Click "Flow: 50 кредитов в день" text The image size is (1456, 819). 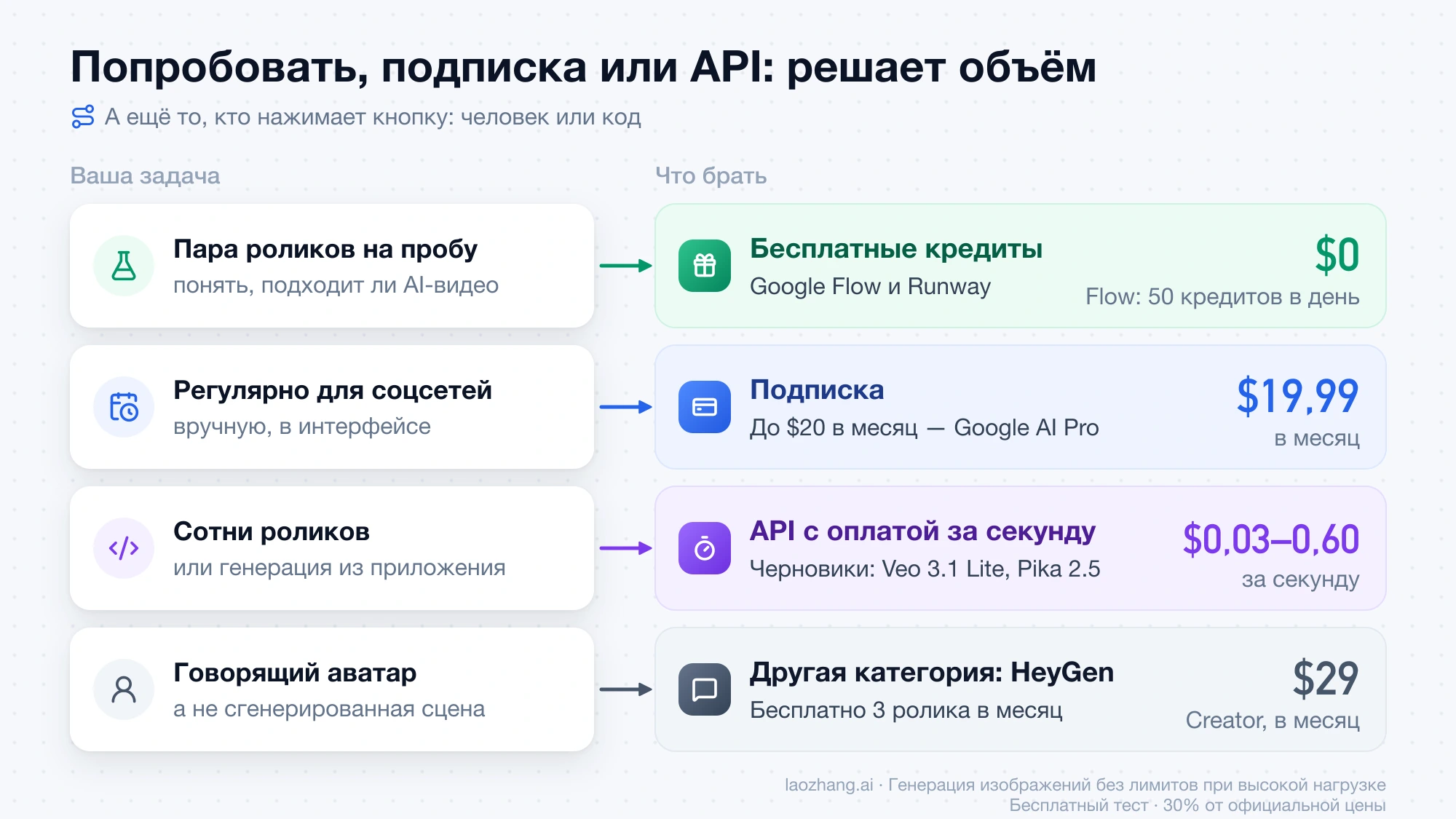(1222, 297)
